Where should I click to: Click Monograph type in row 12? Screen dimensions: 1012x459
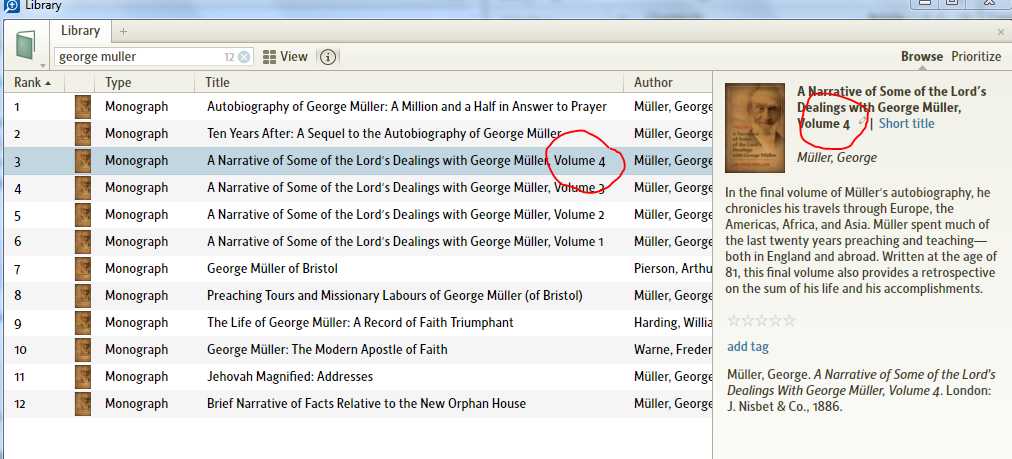(136, 403)
